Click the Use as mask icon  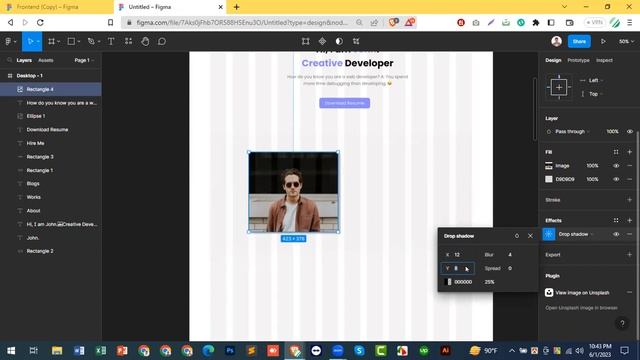pyautogui.click(x=339, y=41)
